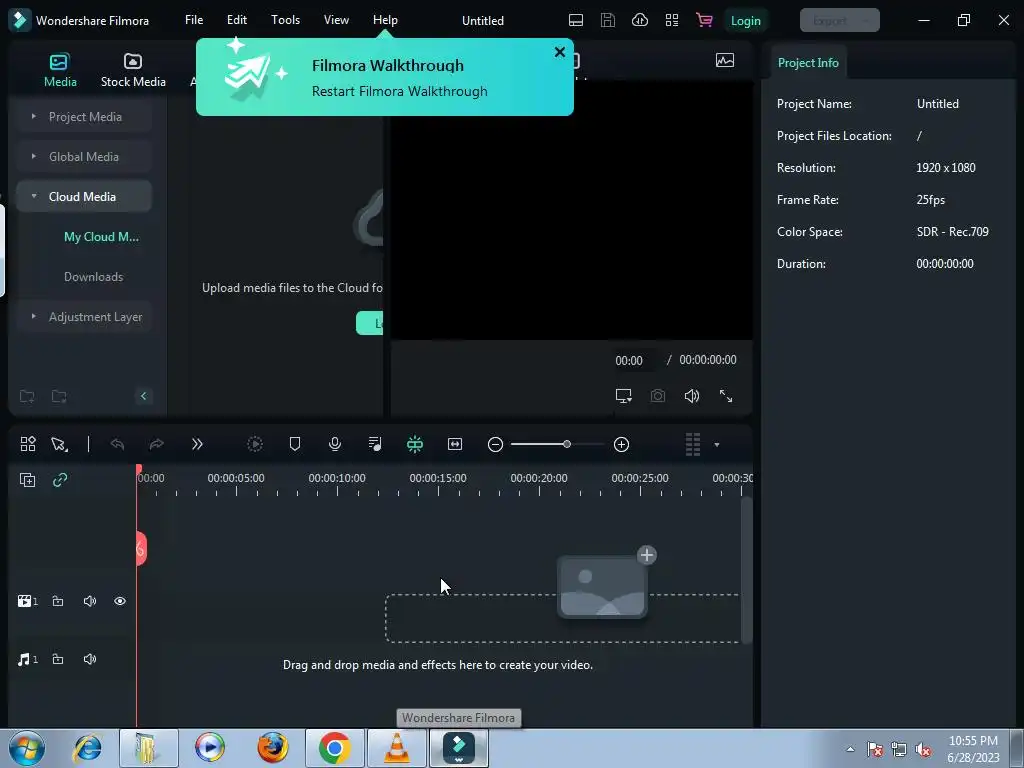Open the timeline layout grid icon
1024x768 pixels.
coord(27,444)
